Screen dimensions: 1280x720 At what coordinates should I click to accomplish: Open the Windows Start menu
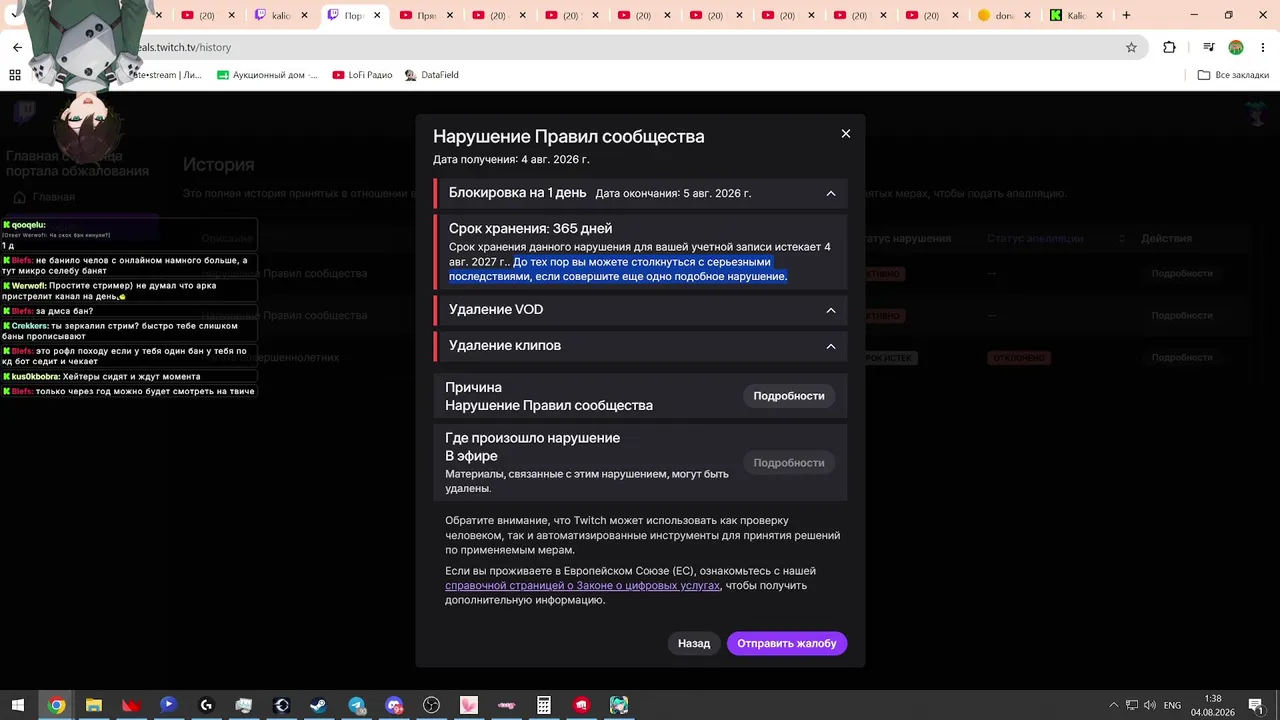tap(18, 705)
